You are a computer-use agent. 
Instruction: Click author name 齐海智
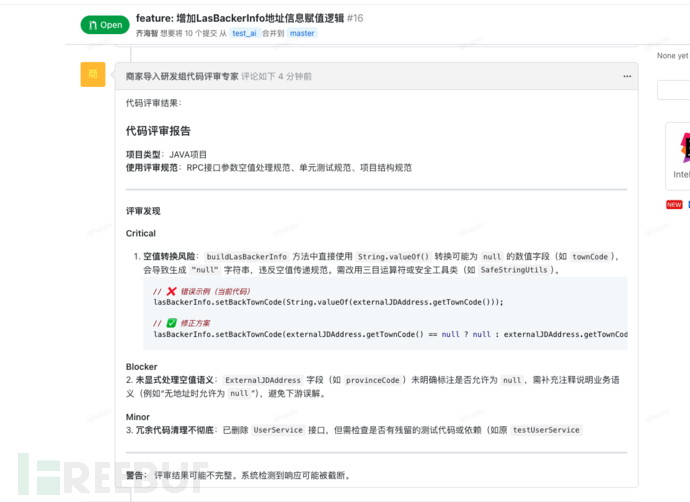(152, 33)
